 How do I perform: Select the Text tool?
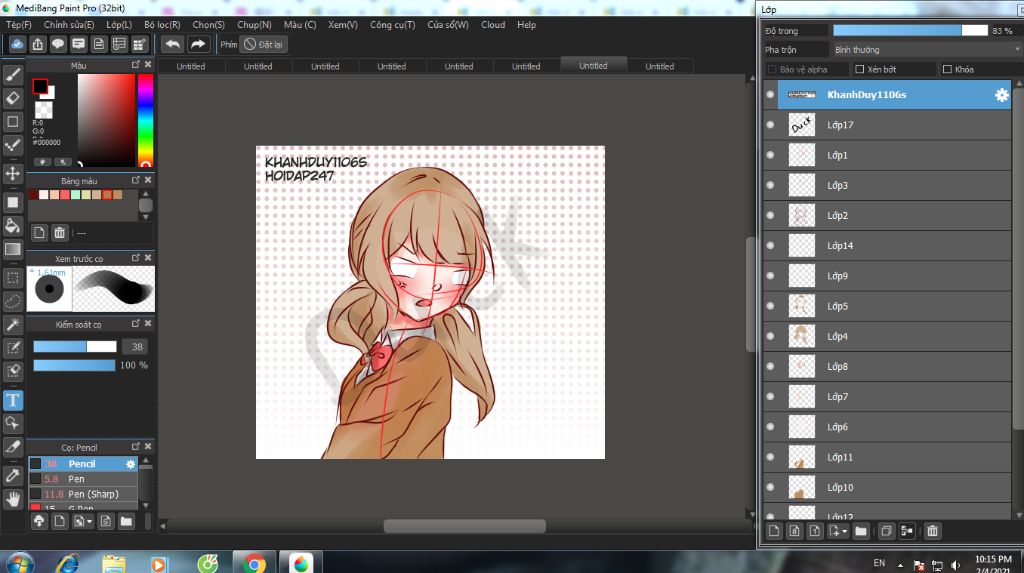[12, 400]
